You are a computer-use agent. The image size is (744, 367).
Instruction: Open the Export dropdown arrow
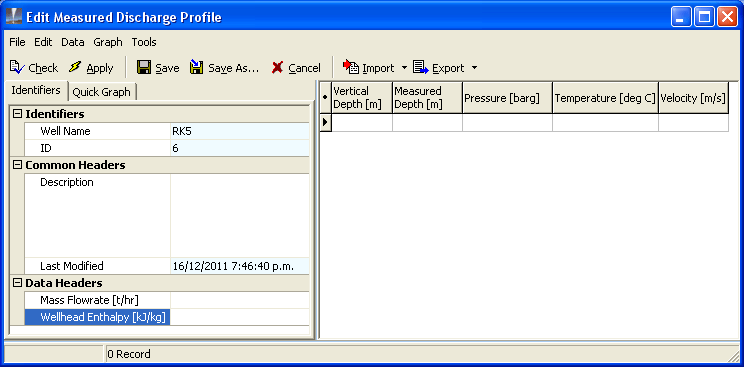474,68
